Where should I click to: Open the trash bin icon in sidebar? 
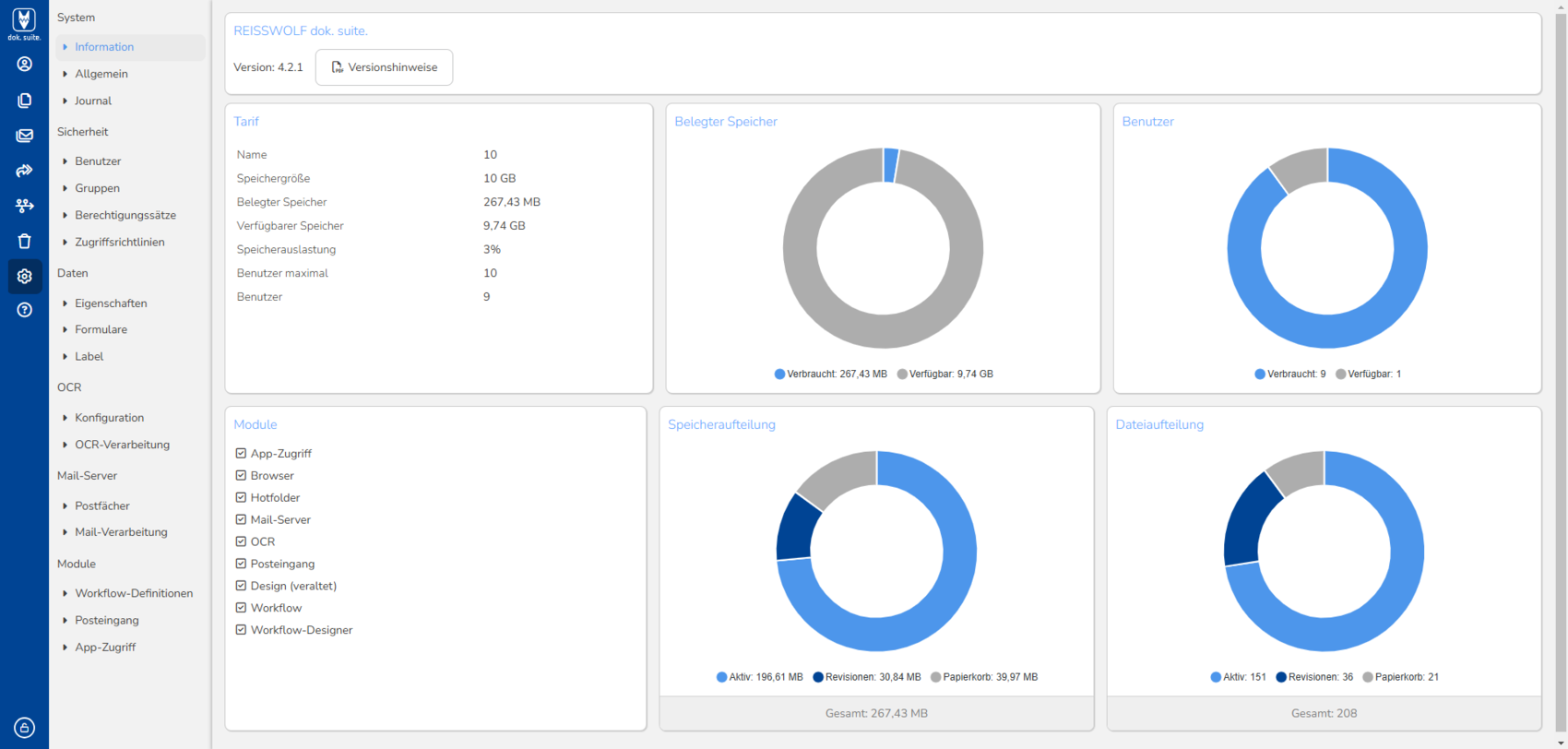click(24, 241)
